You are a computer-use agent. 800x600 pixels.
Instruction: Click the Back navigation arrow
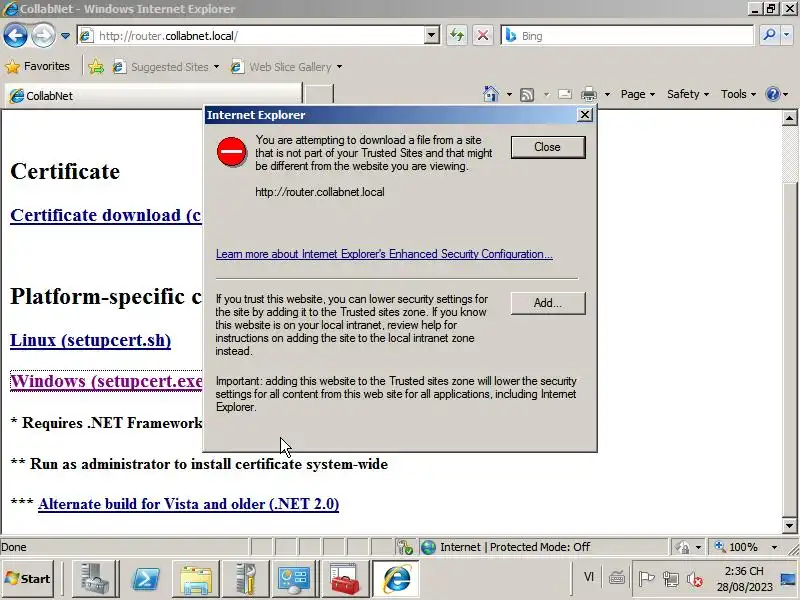pos(15,36)
